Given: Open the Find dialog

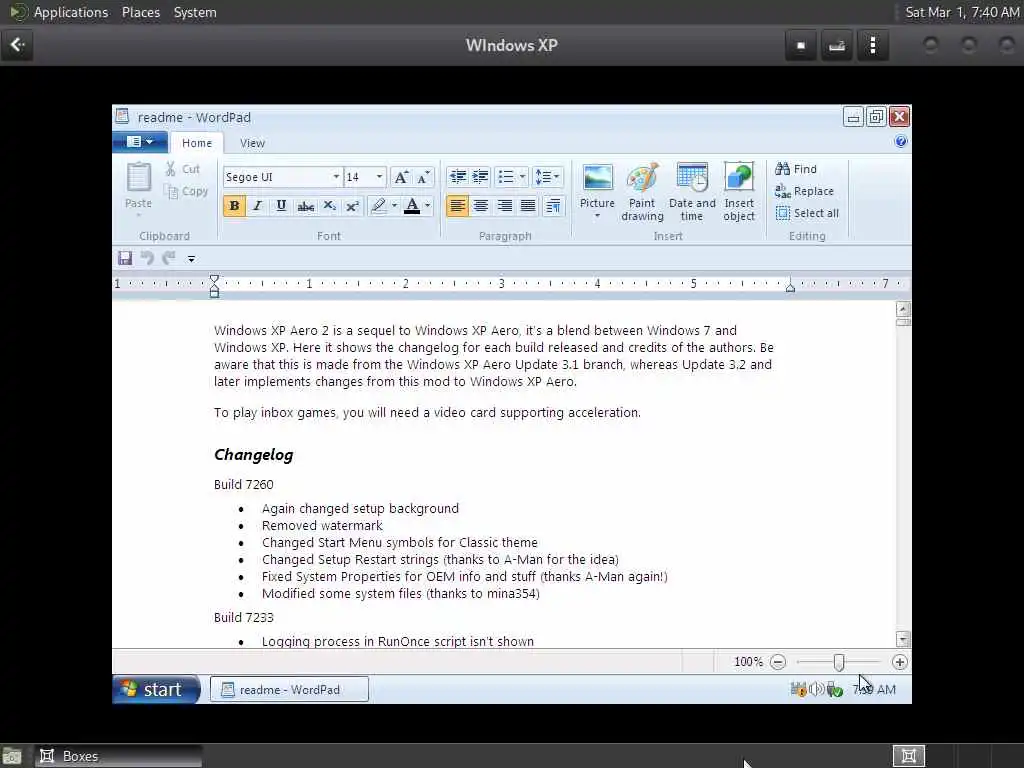Looking at the screenshot, I should (x=795, y=169).
